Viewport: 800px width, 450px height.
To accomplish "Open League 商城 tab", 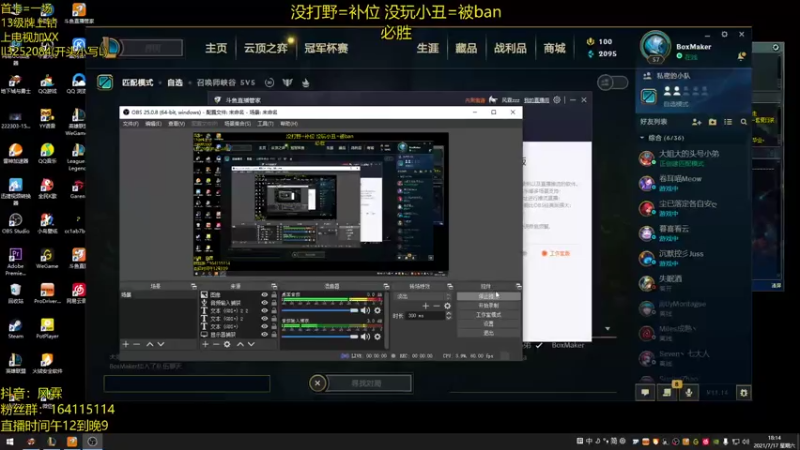I will pyautogui.click(x=554, y=48).
